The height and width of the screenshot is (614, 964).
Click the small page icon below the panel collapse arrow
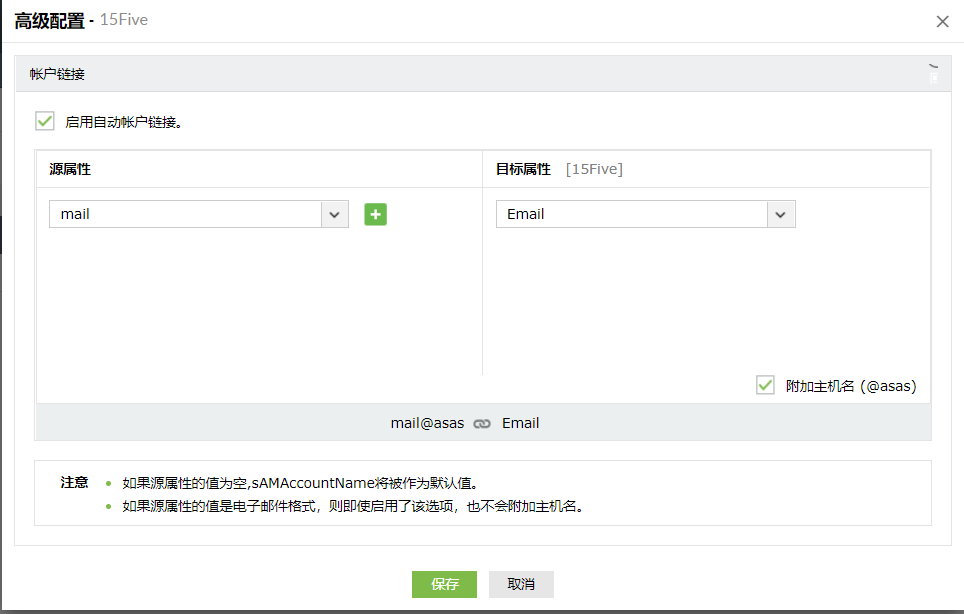[935, 80]
